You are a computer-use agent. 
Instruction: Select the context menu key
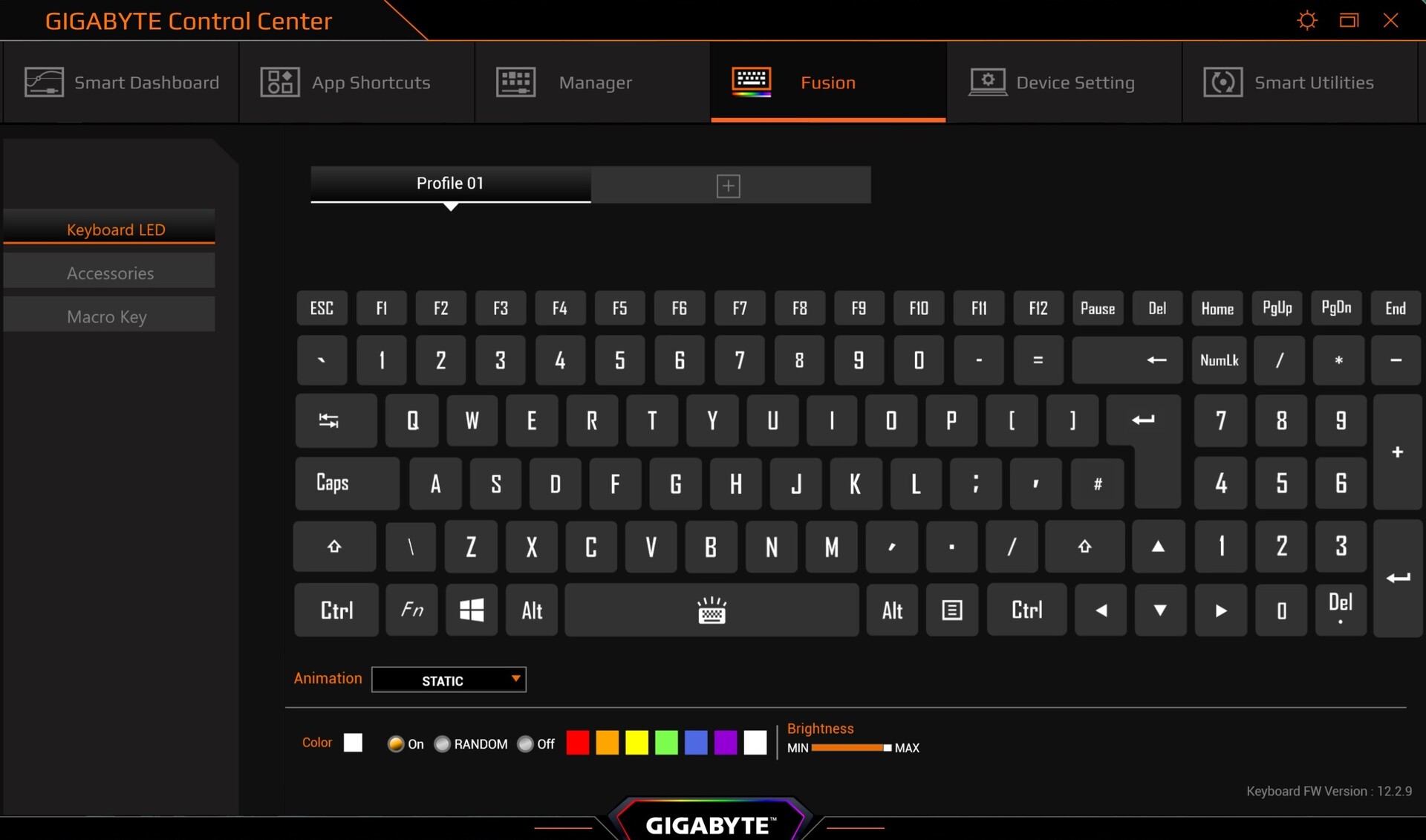(952, 611)
